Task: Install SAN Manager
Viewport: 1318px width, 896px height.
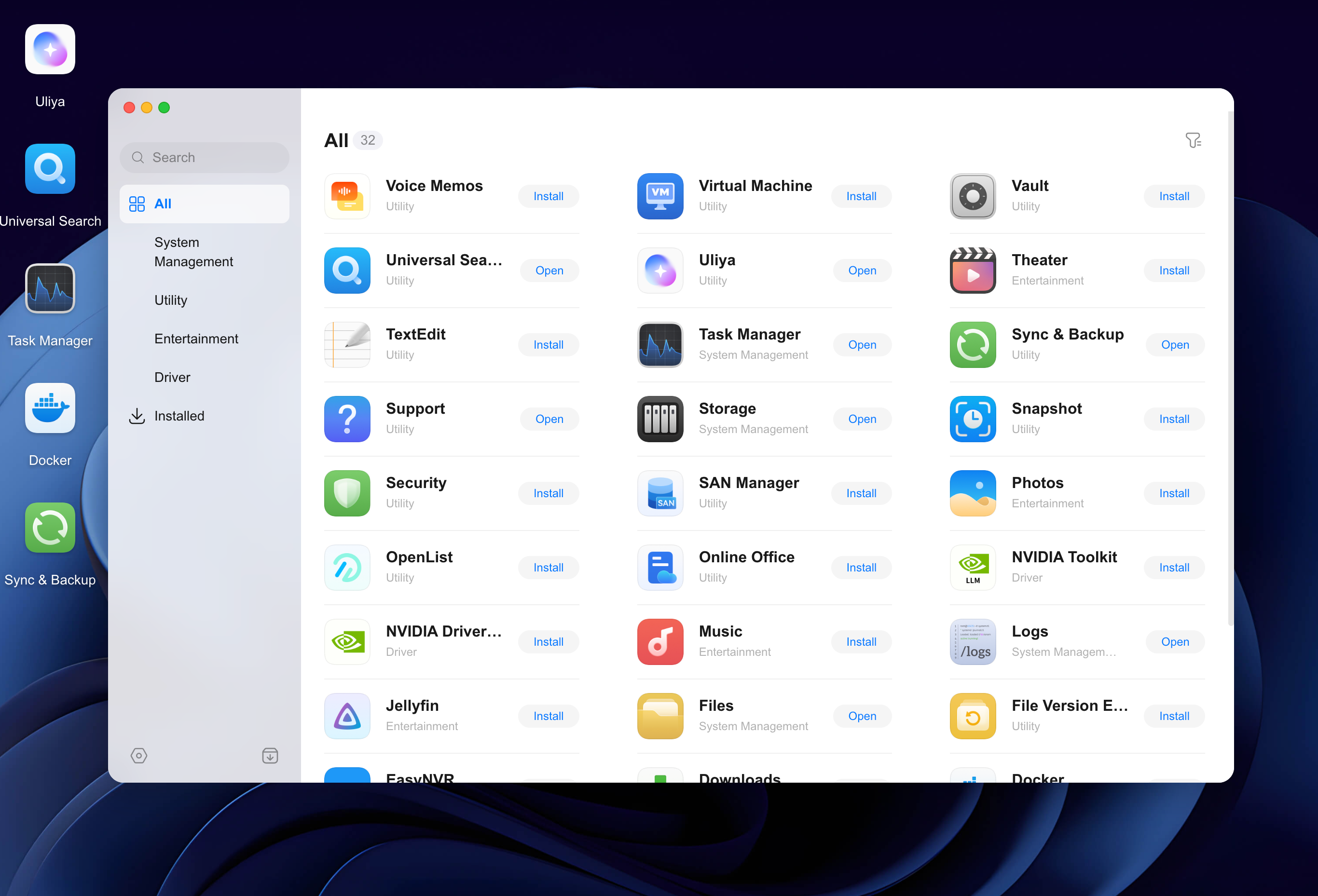Action: tap(861, 493)
